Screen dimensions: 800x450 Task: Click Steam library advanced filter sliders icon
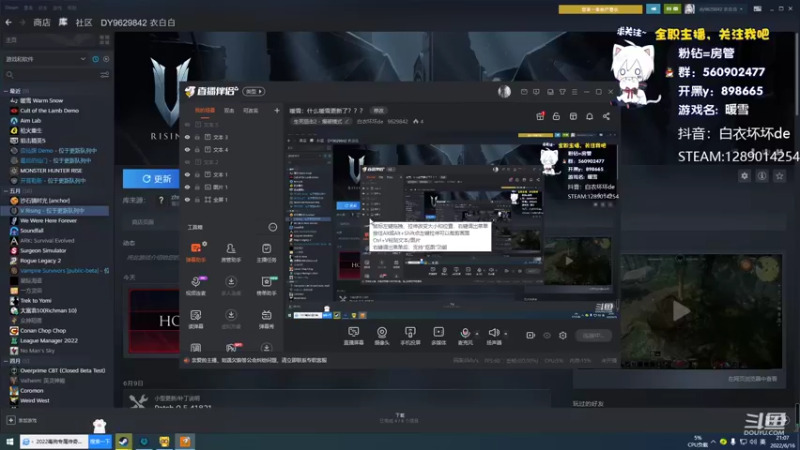[105, 75]
